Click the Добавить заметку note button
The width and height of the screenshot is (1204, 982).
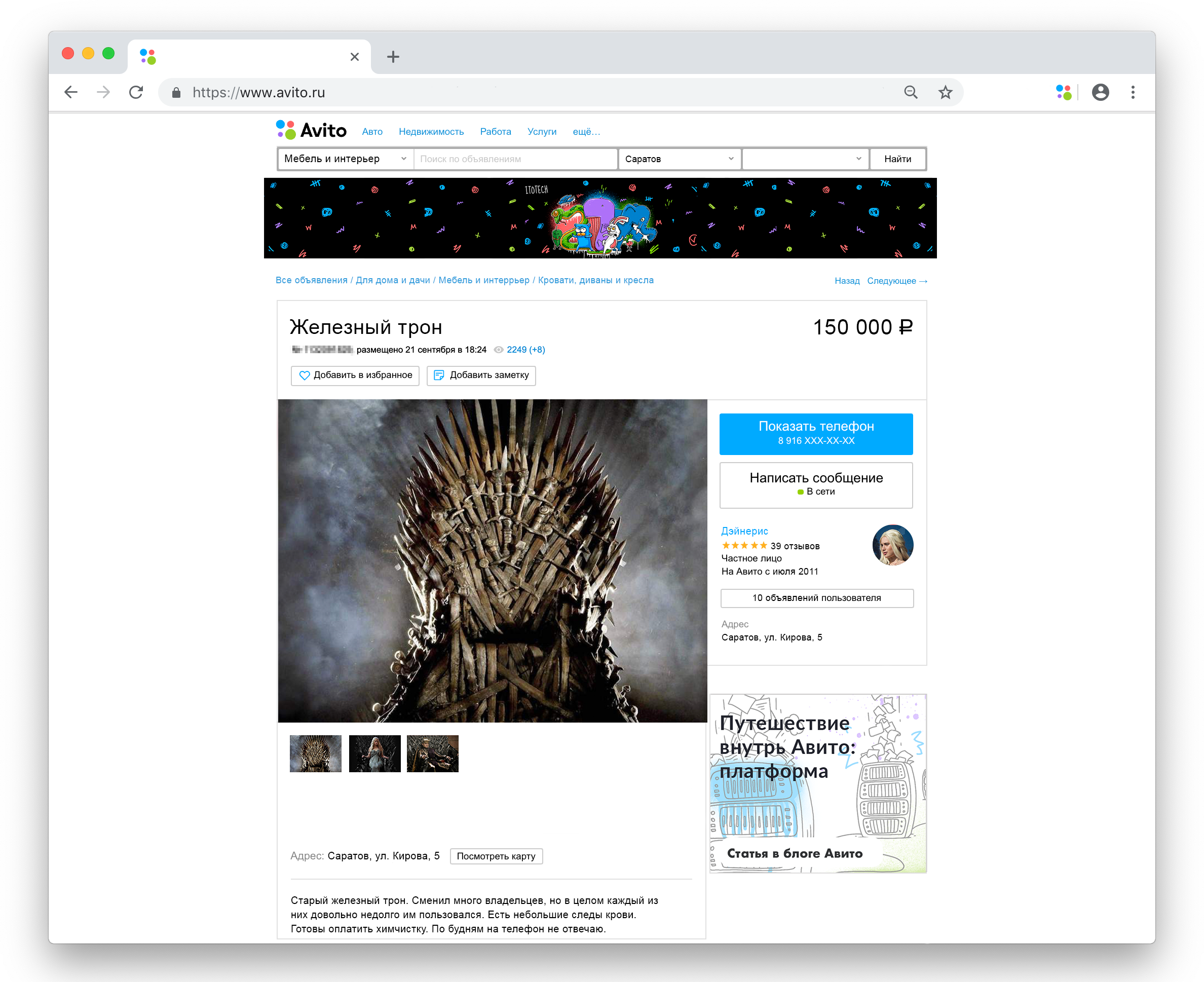481,375
